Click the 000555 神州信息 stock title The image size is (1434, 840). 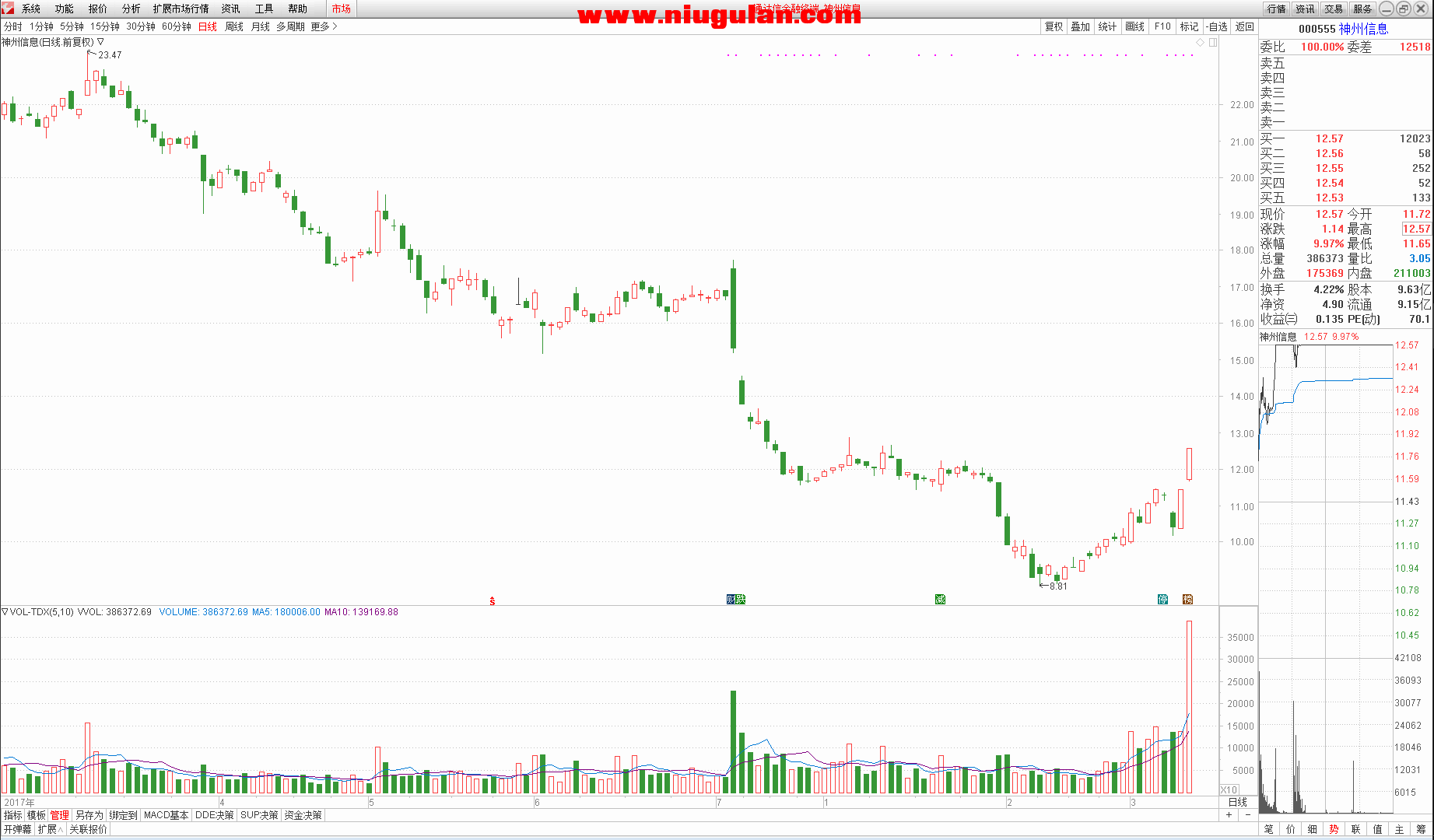pos(1343,29)
